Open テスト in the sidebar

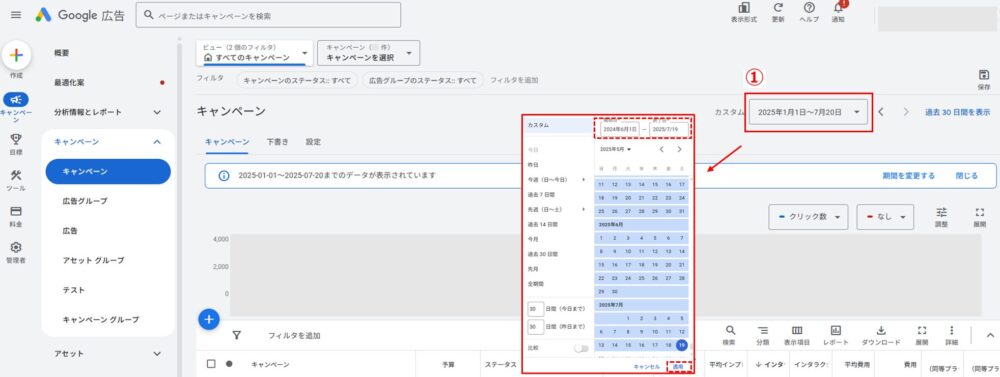[x=73, y=290]
